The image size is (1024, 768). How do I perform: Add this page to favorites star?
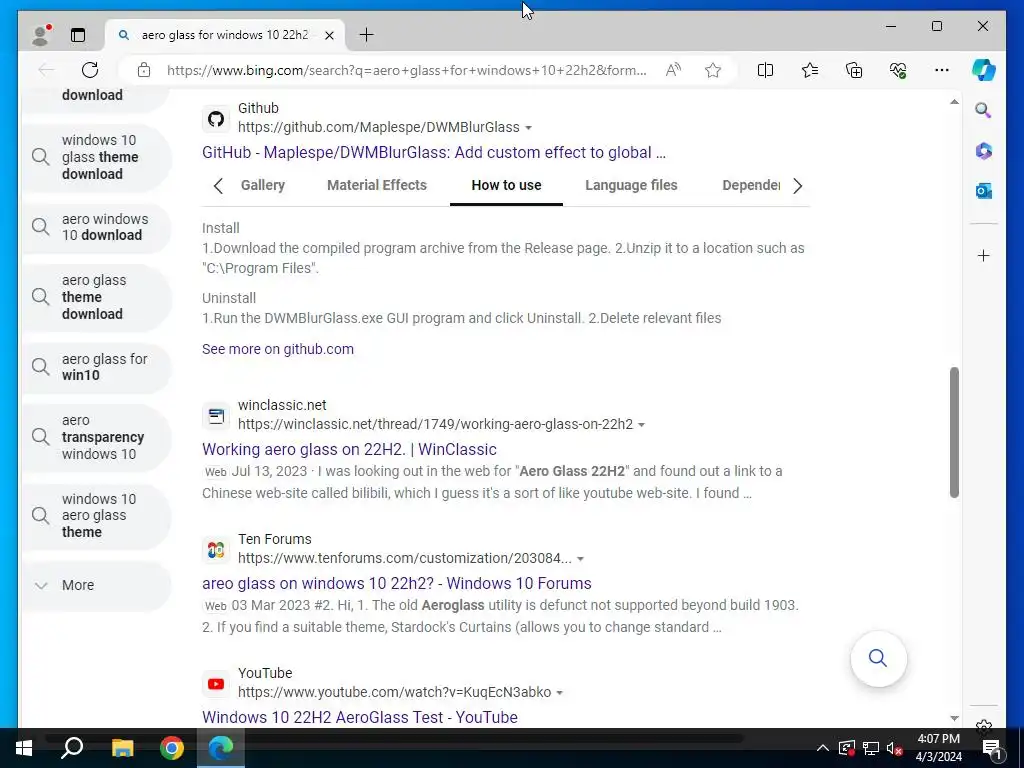[x=713, y=70]
